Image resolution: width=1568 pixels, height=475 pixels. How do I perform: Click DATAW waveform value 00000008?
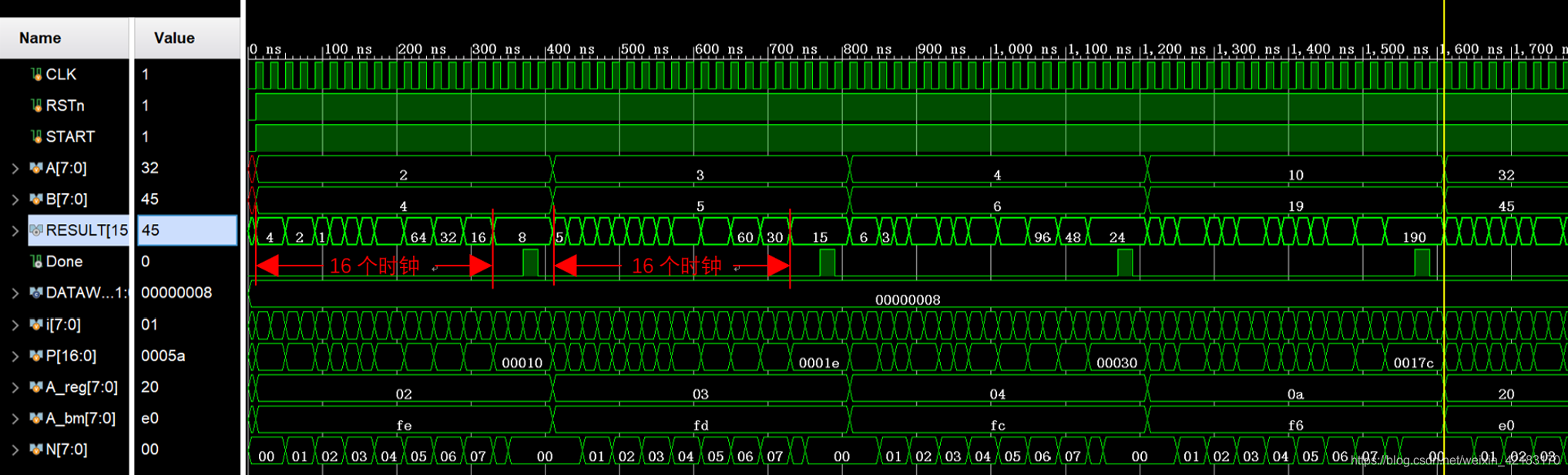click(908, 299)
